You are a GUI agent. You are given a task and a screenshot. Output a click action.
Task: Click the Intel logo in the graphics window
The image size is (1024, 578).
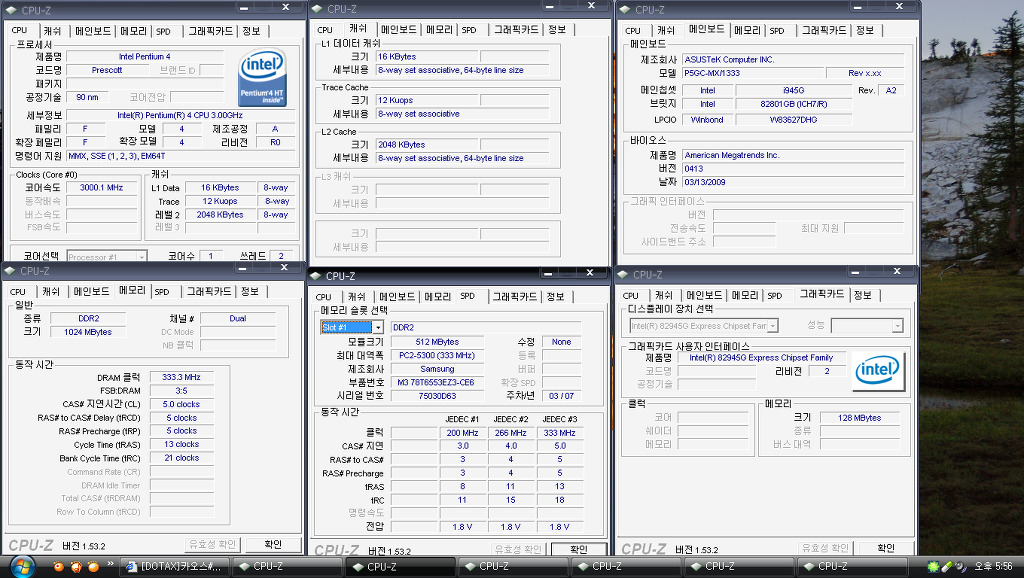tap(878, 371)
